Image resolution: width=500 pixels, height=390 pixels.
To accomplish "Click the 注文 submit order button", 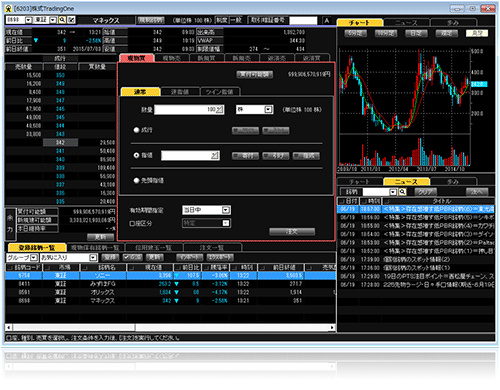I will 292,232.
